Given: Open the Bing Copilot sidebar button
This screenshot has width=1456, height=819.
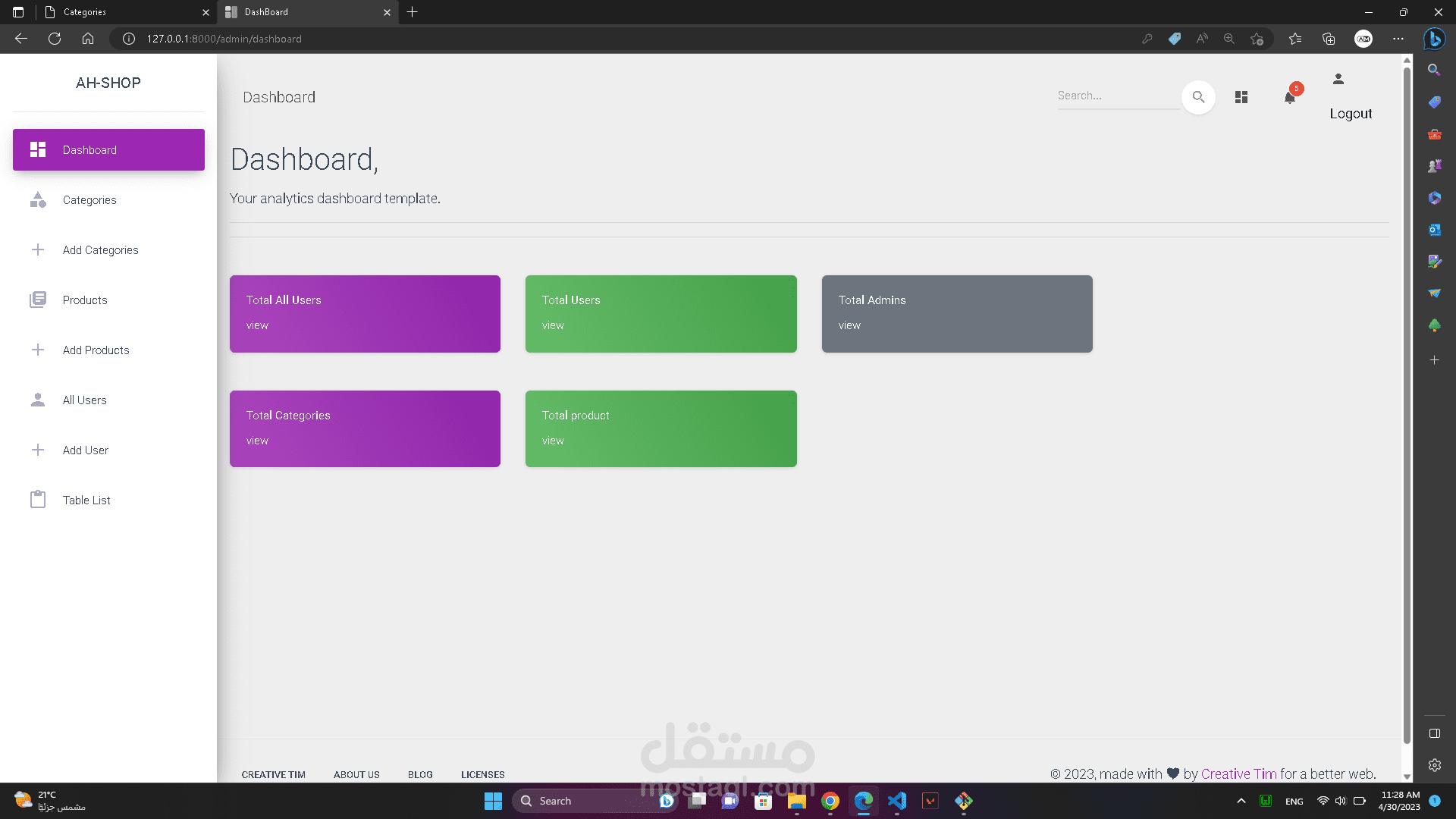Looking at the screenshot, I should (1434, 39).
